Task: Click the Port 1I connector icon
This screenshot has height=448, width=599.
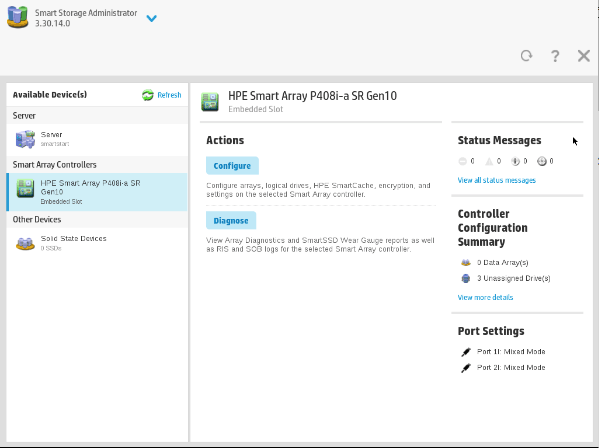Action: pyautogui.click(x=466, y=352)
